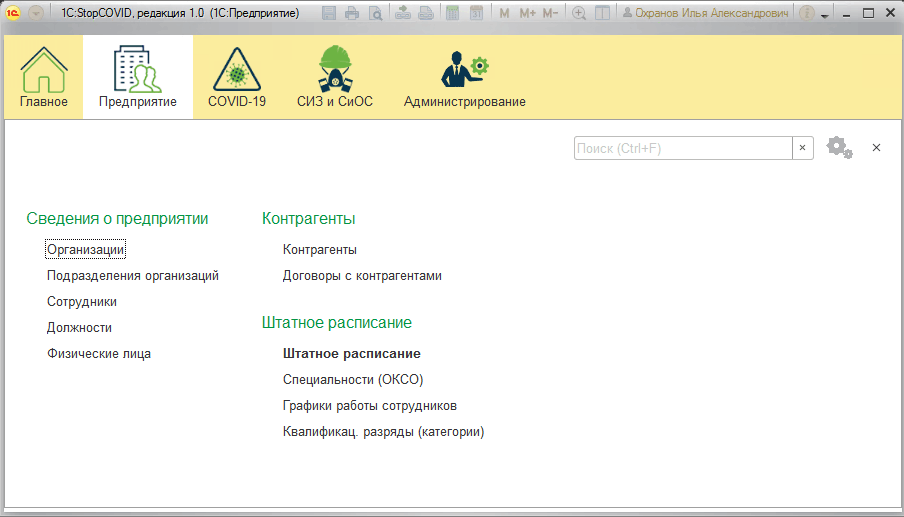Open Специальности (ОКСО) link
Viewport: 904px width, 517px height.
[x=353, y=379]
